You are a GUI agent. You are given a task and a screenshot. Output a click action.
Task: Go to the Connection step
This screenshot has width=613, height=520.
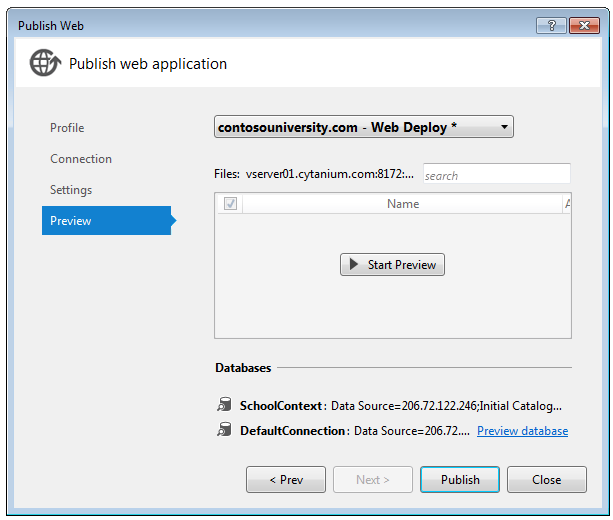tap(81, 159)
